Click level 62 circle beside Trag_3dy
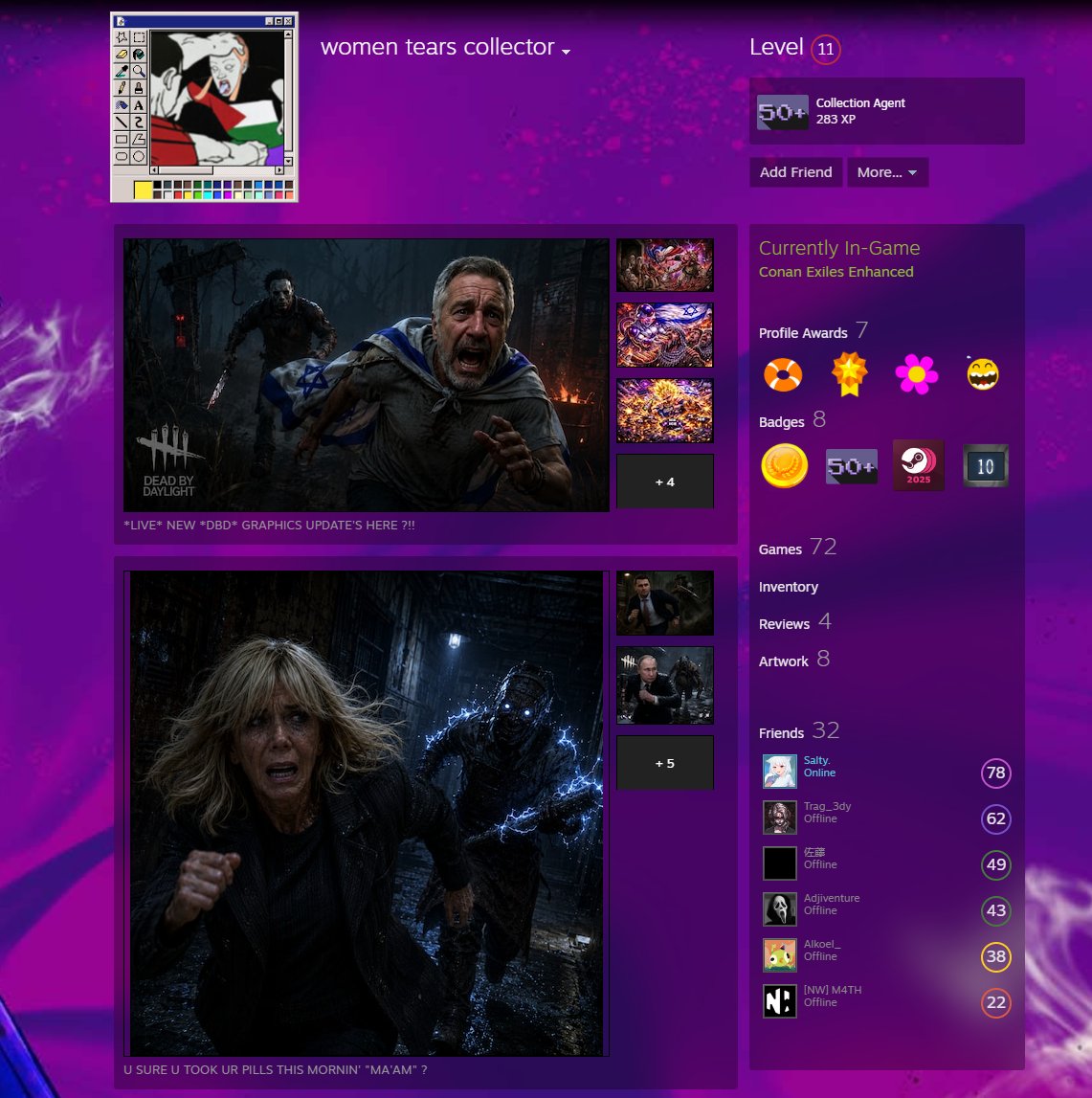Screen dimensions: 1092x1098 pos(995,818)
